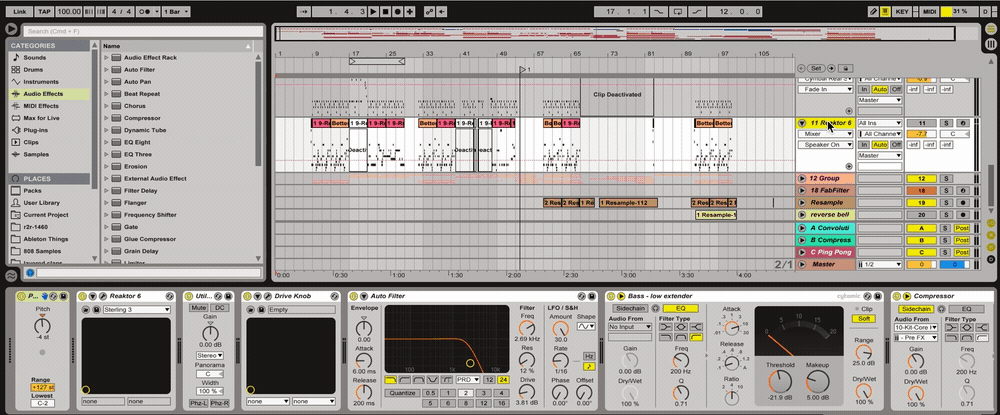The image size is (1000, 415).
Task: Open the Speaker On parameter dropdown
Action: (826, 145)
